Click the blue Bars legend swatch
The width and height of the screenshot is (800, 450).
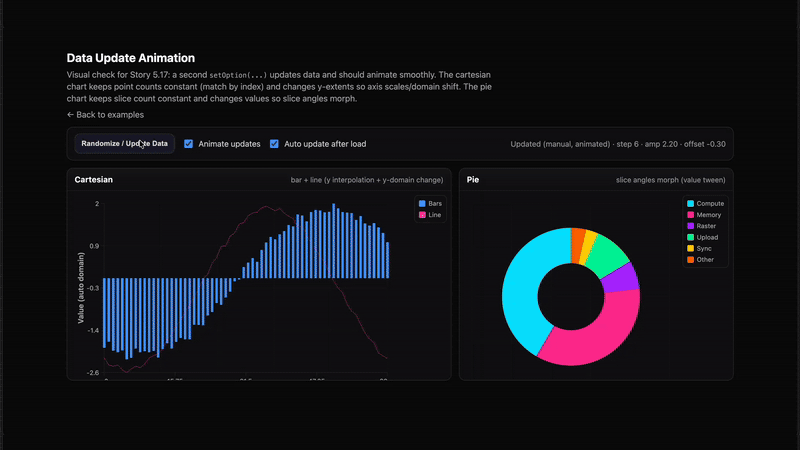pos(422,204)
